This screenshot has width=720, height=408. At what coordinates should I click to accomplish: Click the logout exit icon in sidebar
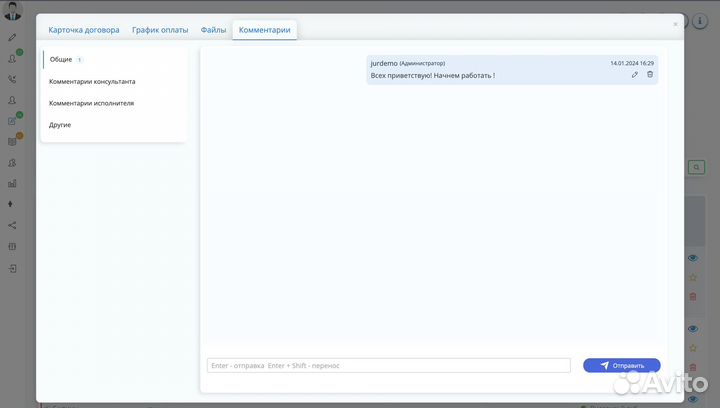(x=12, y=268)
